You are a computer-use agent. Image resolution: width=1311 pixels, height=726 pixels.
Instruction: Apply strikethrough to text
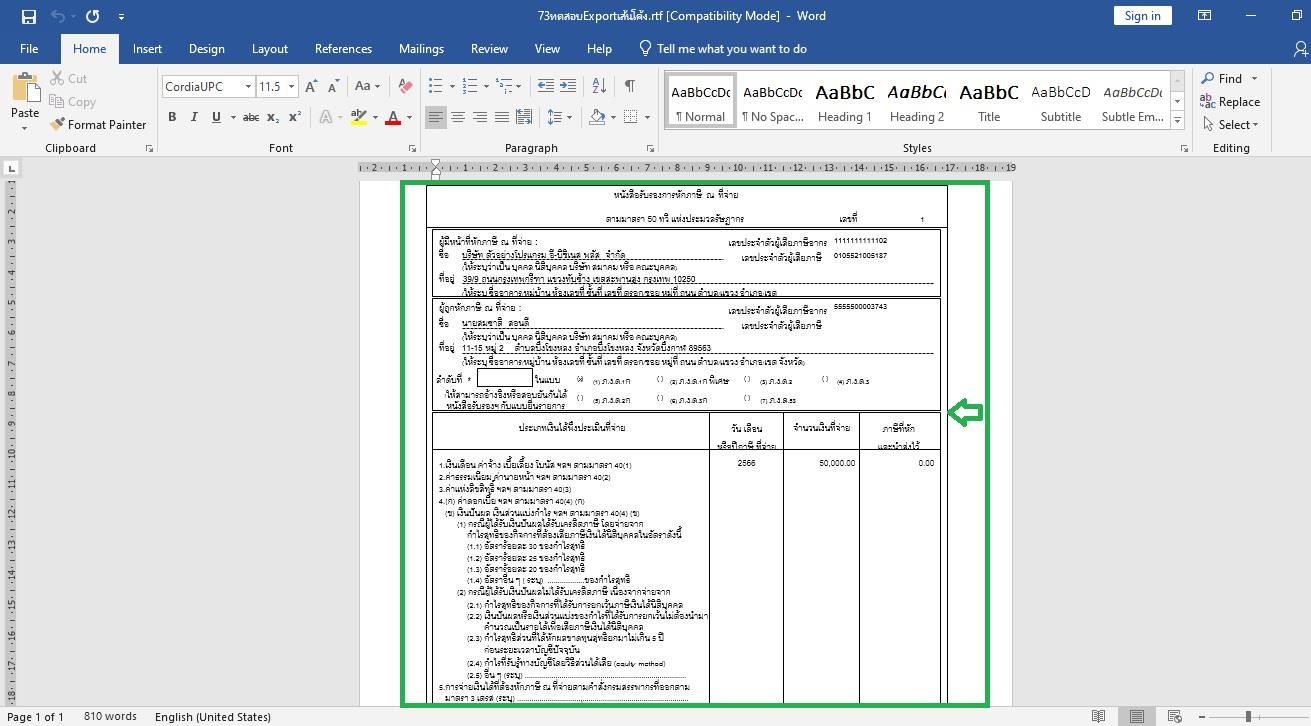[251, 117]
